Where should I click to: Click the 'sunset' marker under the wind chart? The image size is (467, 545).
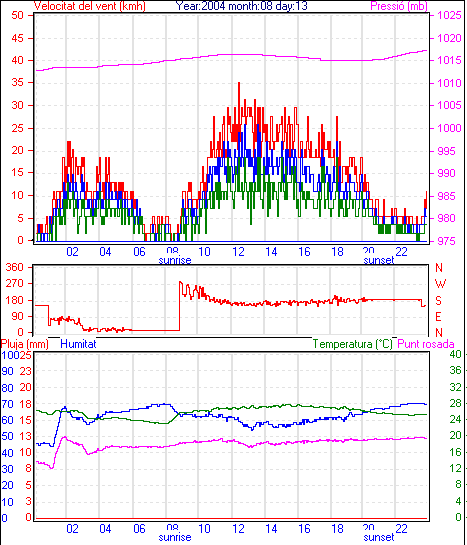tap(379, 260)
